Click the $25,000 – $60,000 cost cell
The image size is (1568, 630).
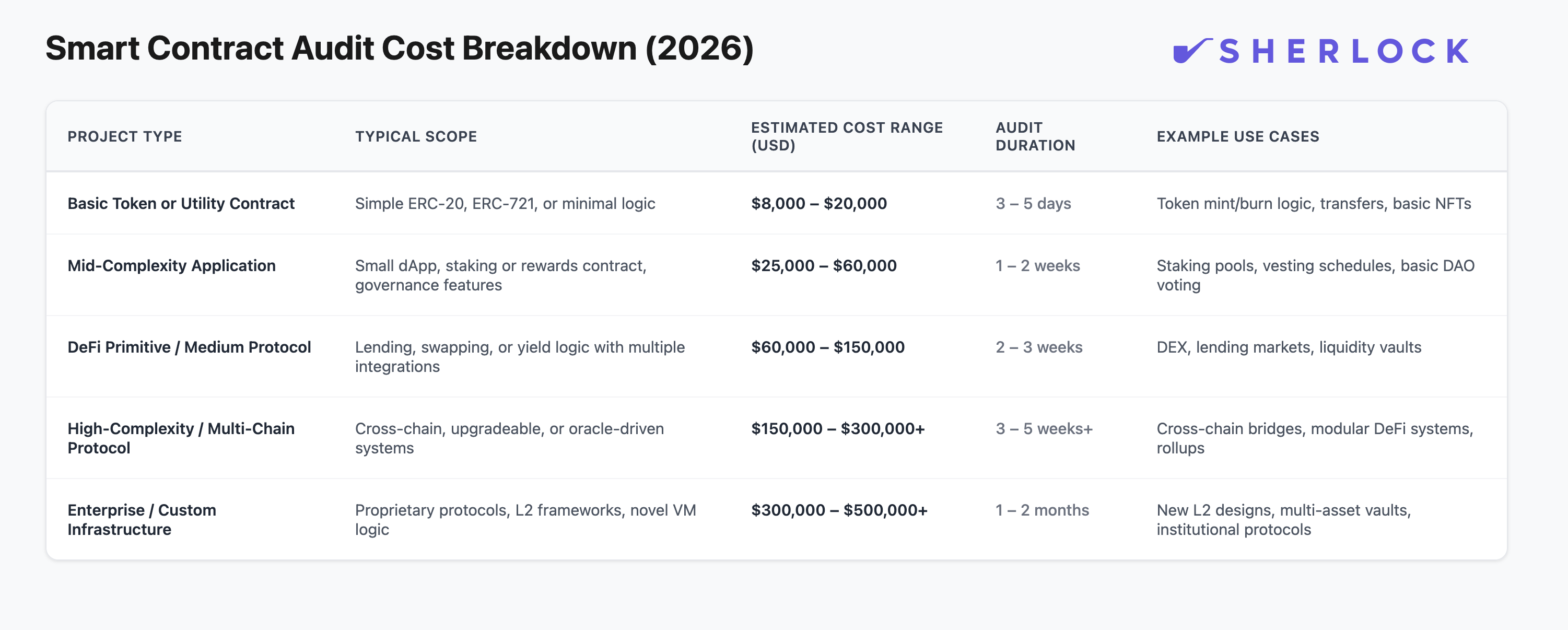tap(824, 265)
